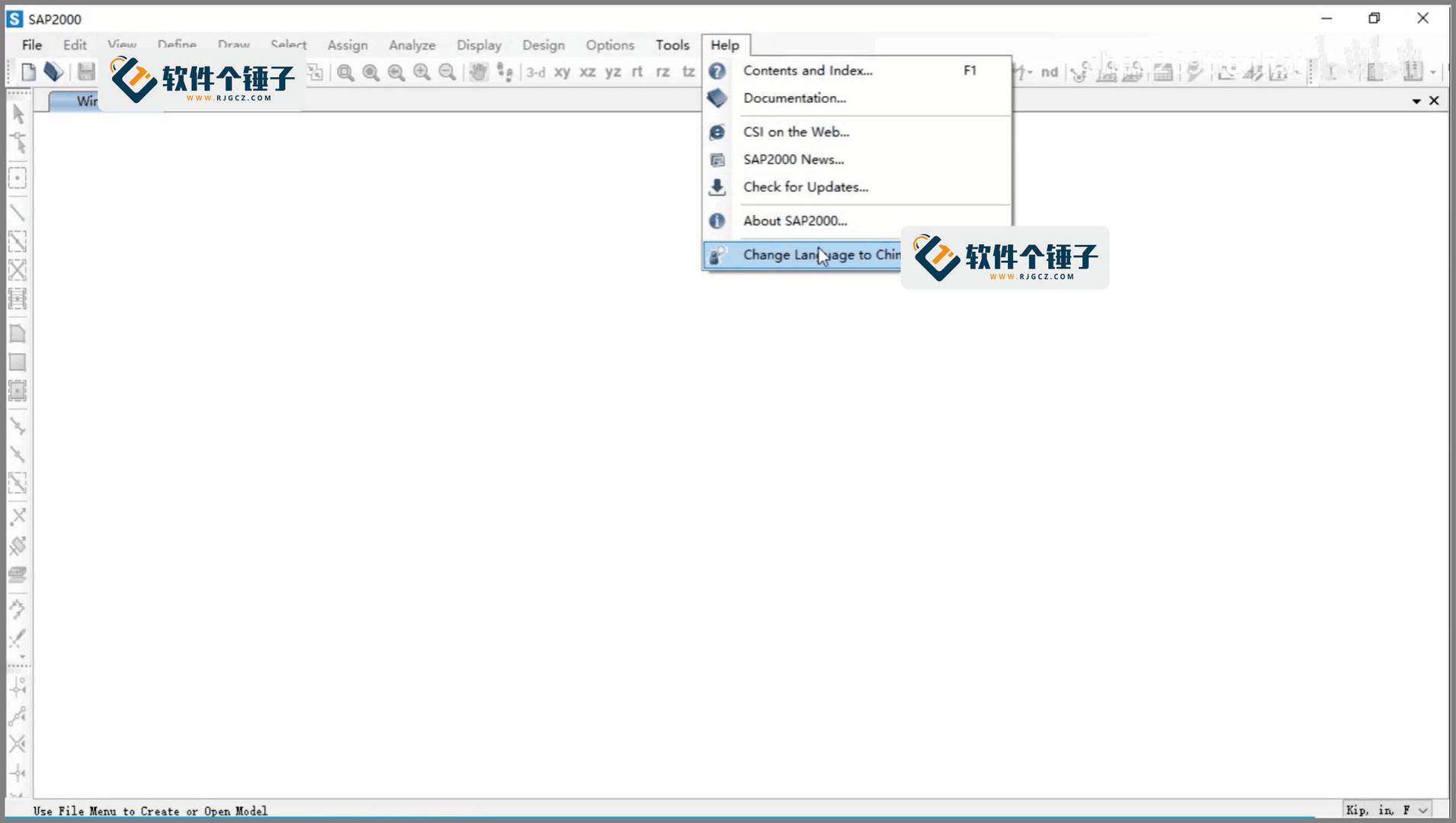1456x823 pixels.
Task: Choose Contents and Index from Help menu
Action: (858, 70)
